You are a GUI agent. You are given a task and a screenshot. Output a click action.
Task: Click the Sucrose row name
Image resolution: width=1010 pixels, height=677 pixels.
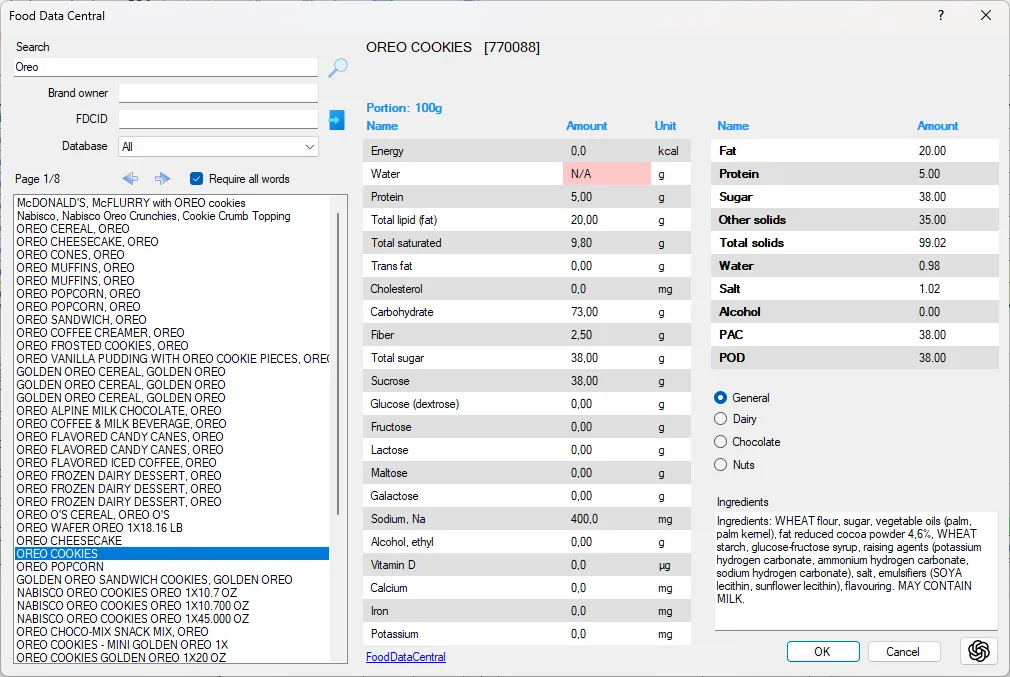pyautogui.click(x=390, y=381)
